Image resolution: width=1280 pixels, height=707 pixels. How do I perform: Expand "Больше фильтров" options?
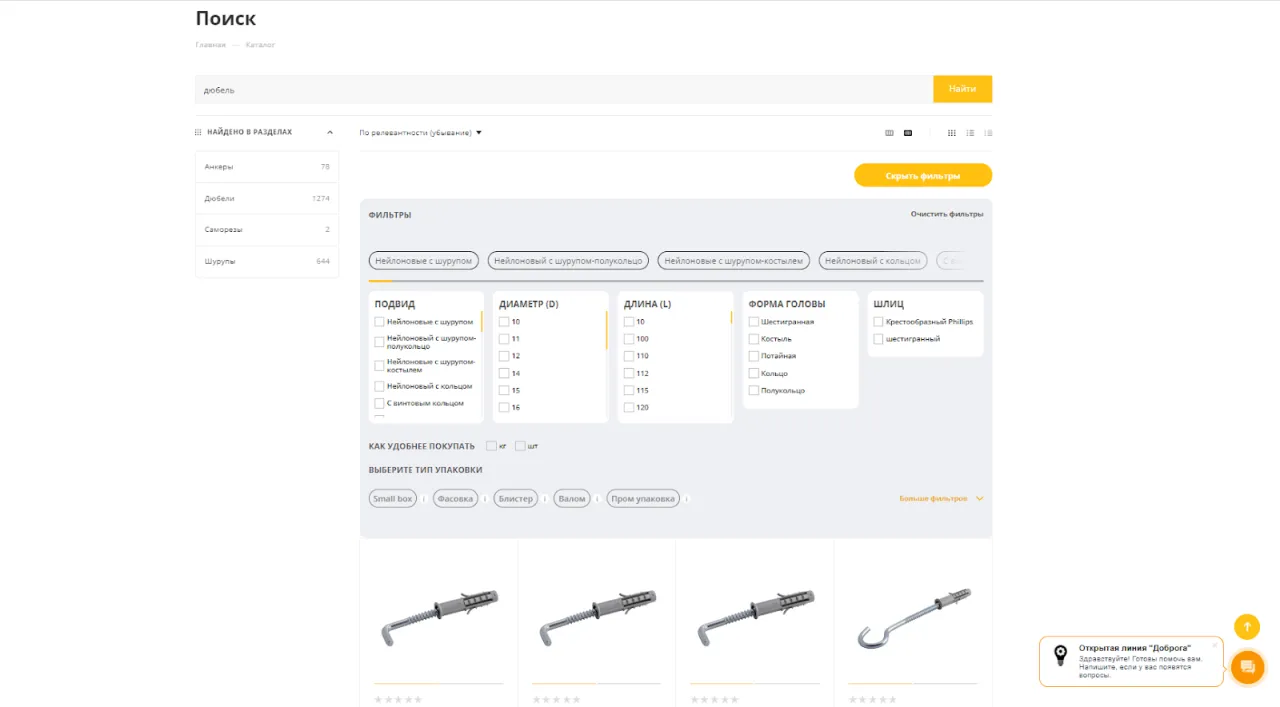940,498
